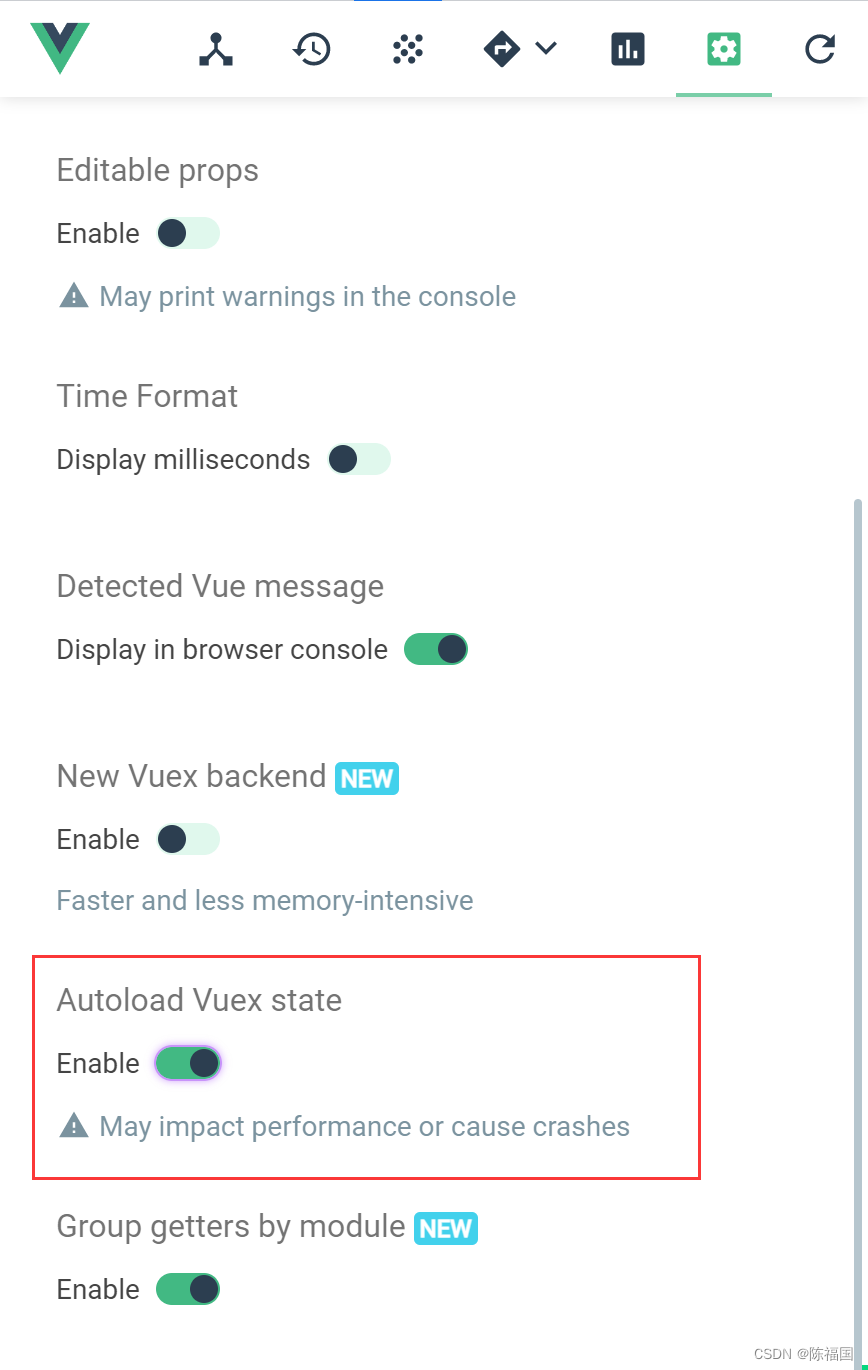Expand the chevron next to the Routing icon
Screen dimensions: 868x1370
546,48
